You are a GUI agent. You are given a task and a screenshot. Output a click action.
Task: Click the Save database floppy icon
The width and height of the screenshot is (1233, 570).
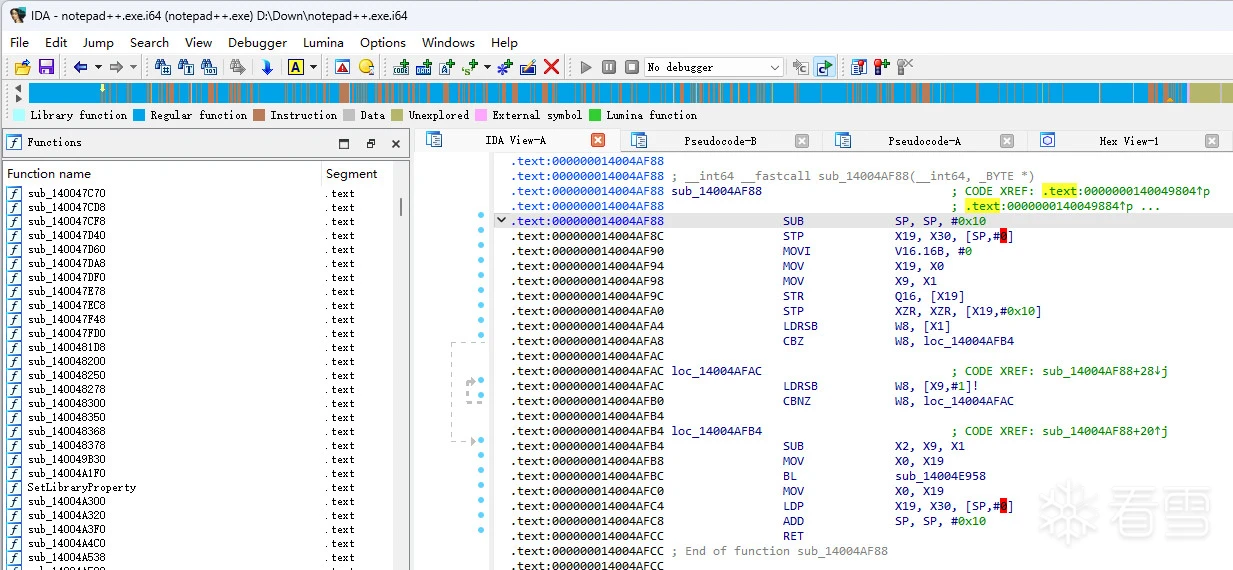coord(46,67)
